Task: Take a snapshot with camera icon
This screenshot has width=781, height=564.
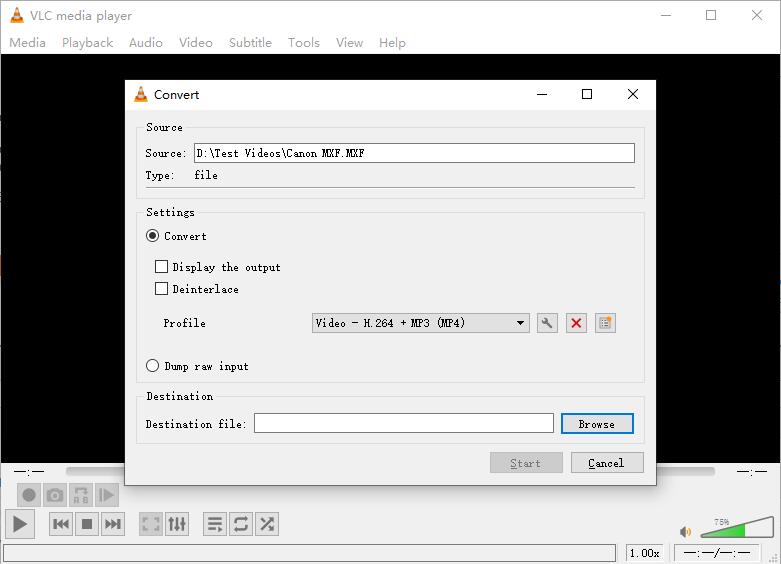Action: (55, 495)
